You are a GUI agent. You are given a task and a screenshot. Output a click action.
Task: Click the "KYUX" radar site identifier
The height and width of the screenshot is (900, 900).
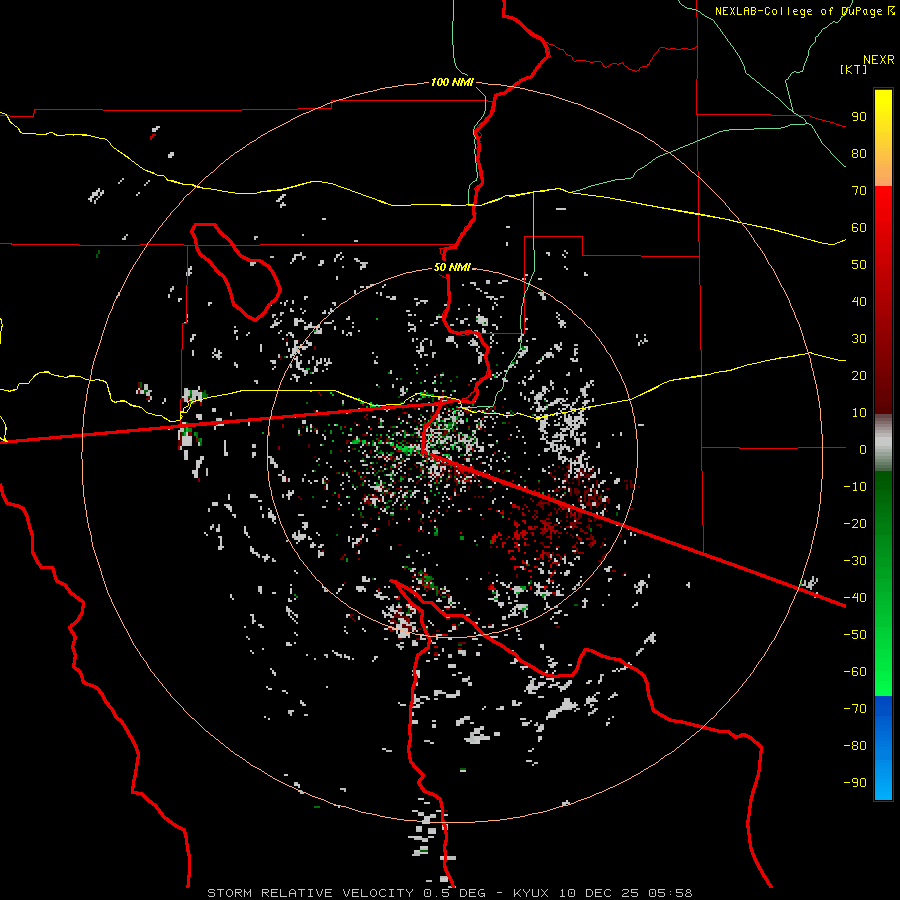pos(531,893)
